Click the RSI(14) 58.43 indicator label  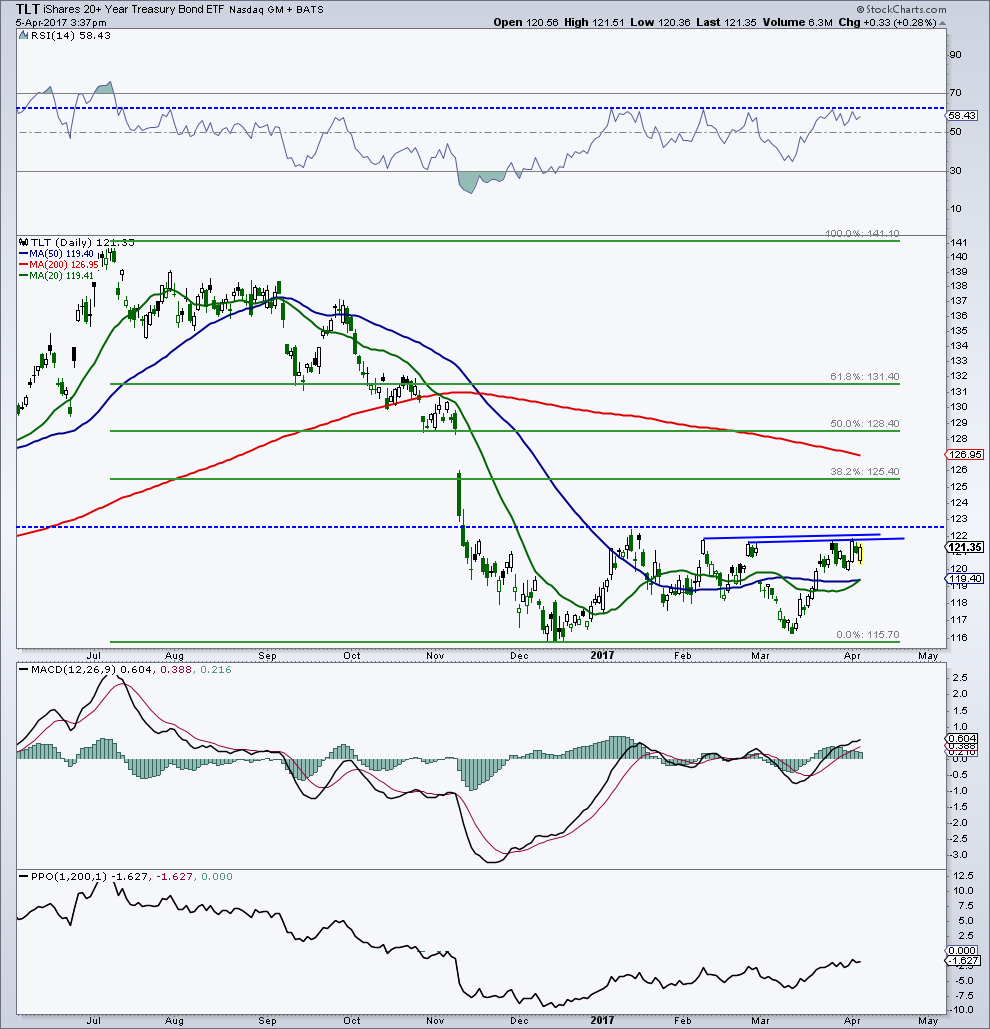(66, 35)
